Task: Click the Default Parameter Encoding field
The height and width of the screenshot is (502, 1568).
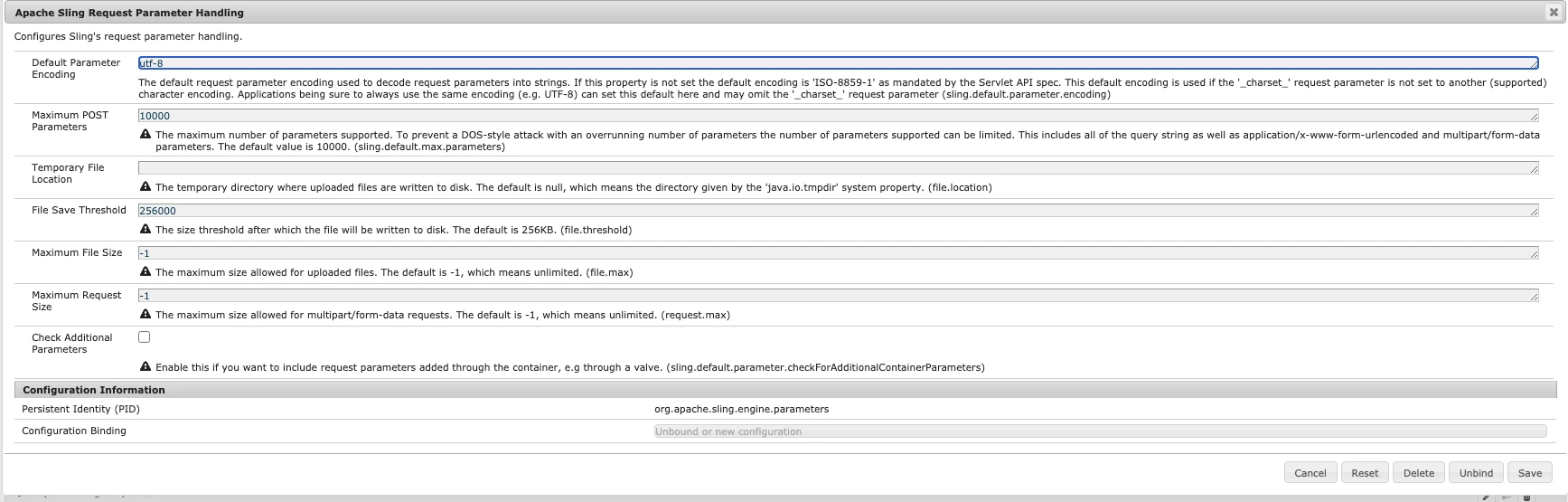Action: tap(838, 63)
